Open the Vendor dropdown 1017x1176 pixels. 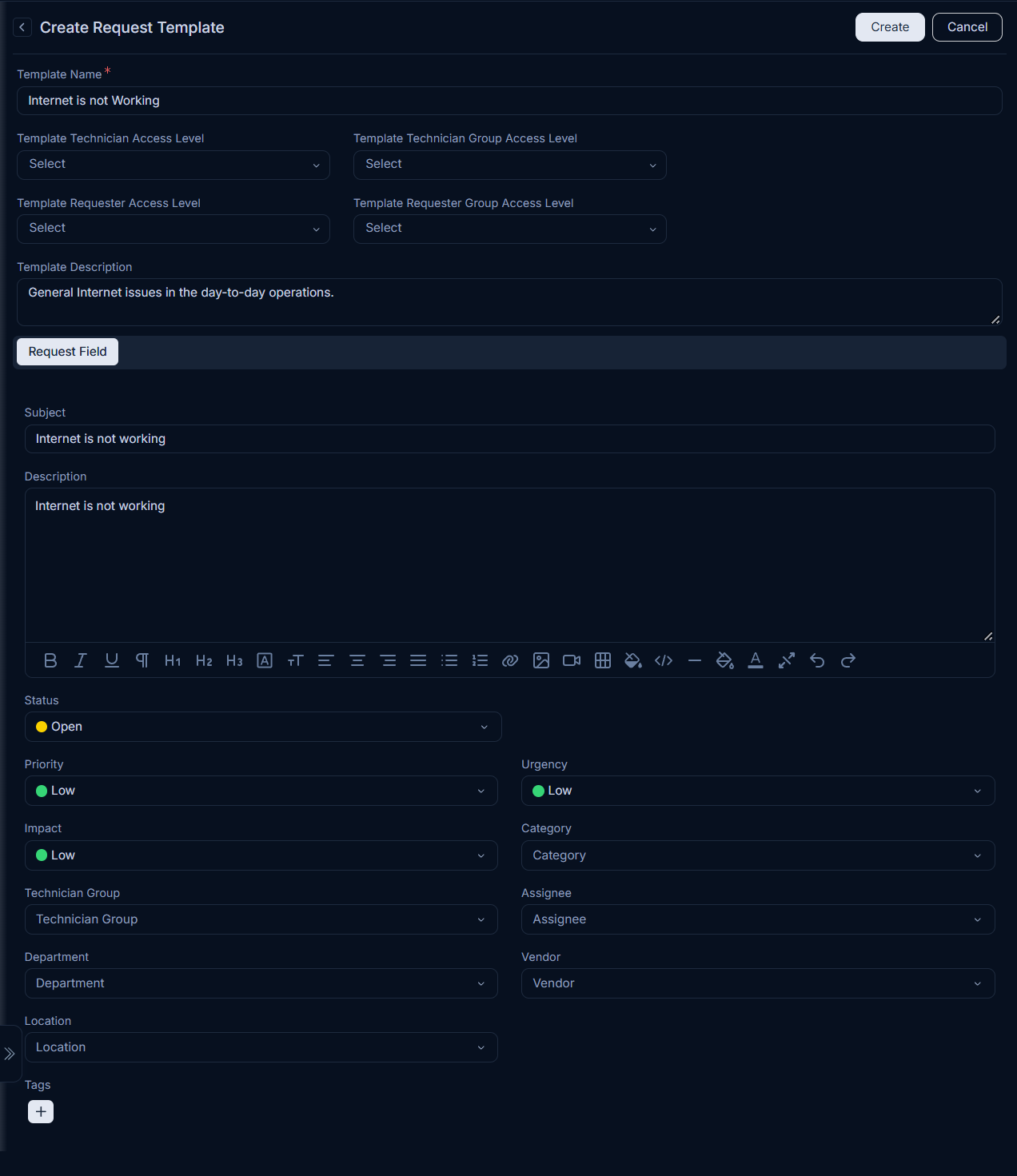[x=758, y=983]
